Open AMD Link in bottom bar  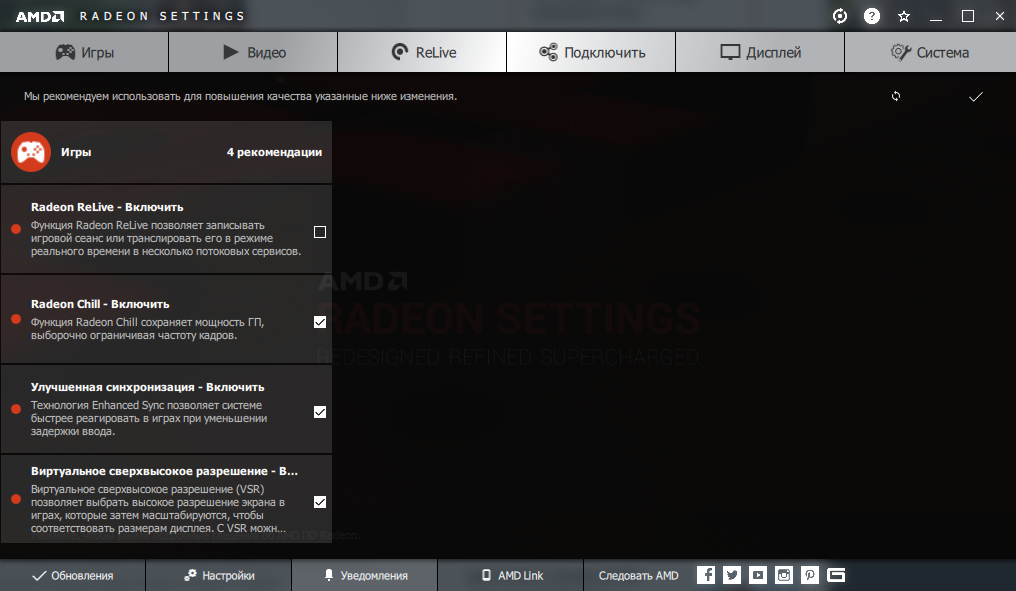click(x=511, y=575)
